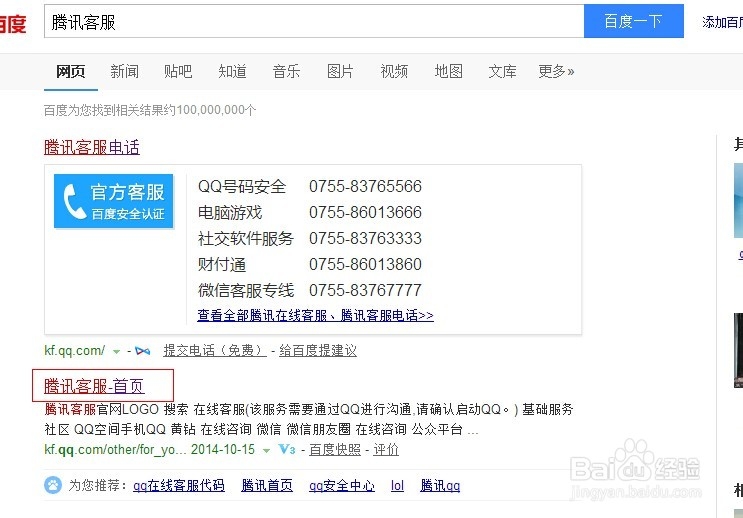Switch to the 地图 tab
The image size is (743, 518).
[448, 72]
